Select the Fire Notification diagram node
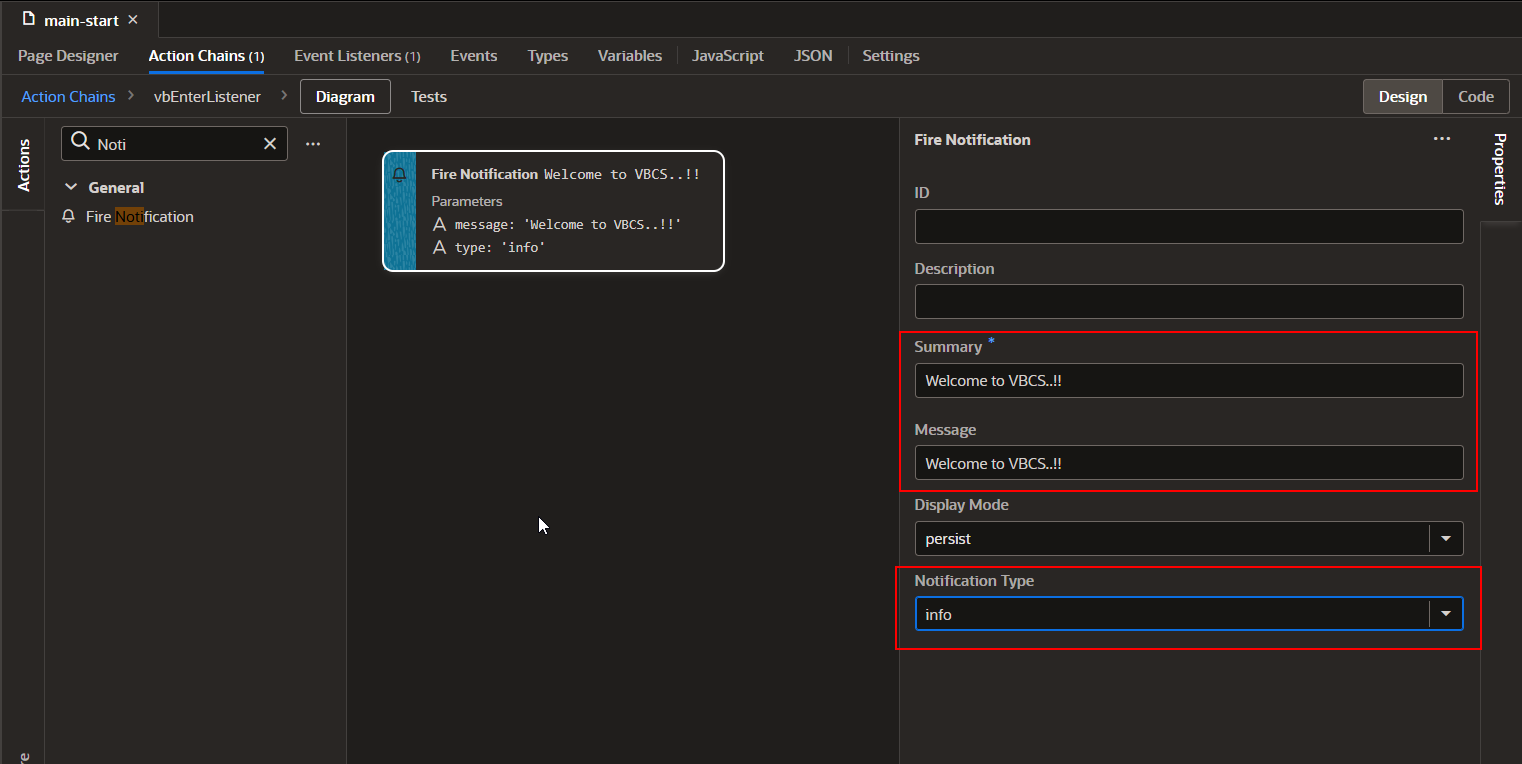The width and height of the screenshot is (1522, 764). (x=553, y=211)
